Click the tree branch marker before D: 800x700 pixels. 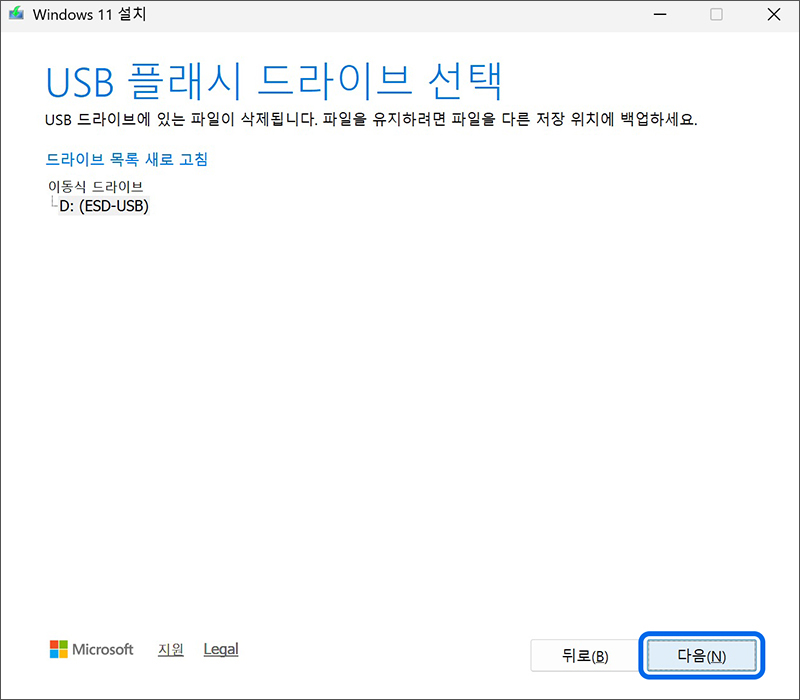tap(56, 203)
